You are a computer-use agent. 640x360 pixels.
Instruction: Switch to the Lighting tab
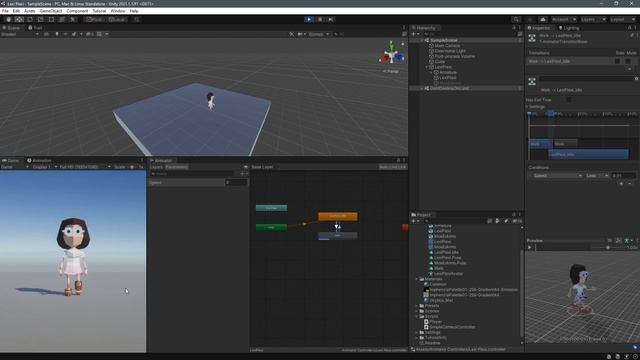click(569, 28)
